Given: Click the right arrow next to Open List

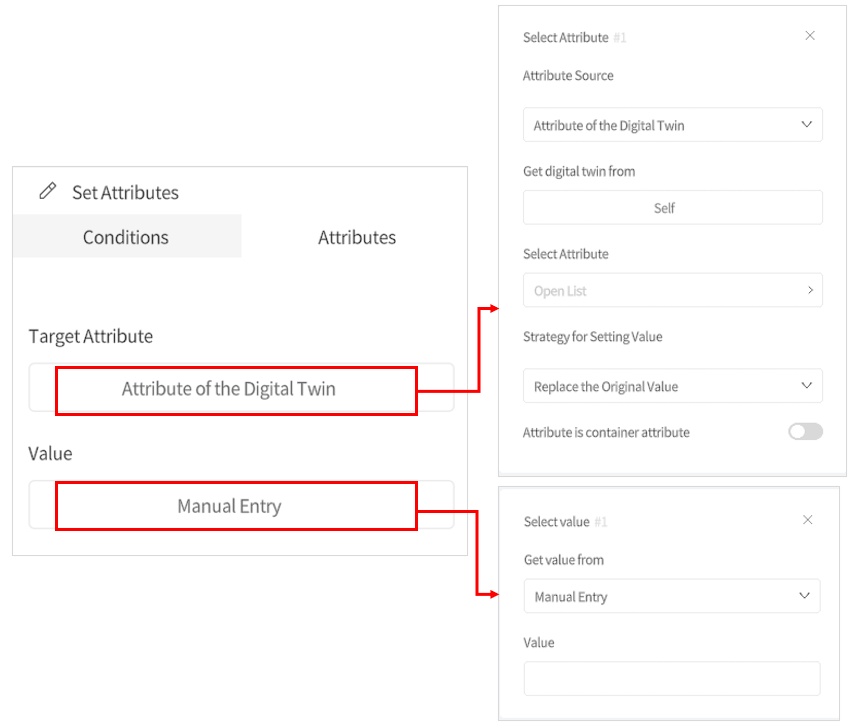Looking at the screenshot, I should [810, 291].
